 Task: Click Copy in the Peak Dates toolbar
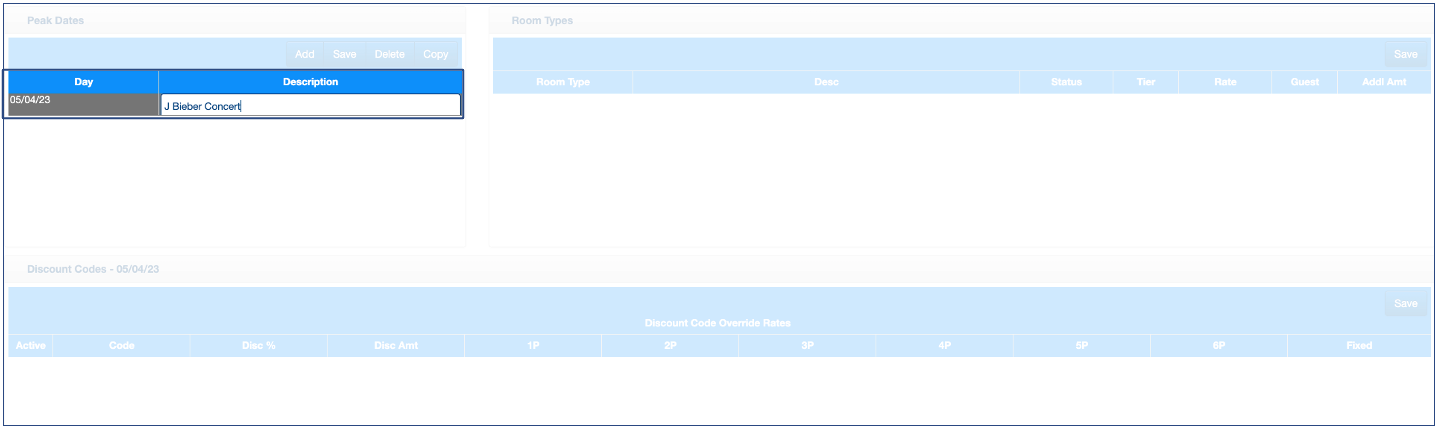pos(435,55)
